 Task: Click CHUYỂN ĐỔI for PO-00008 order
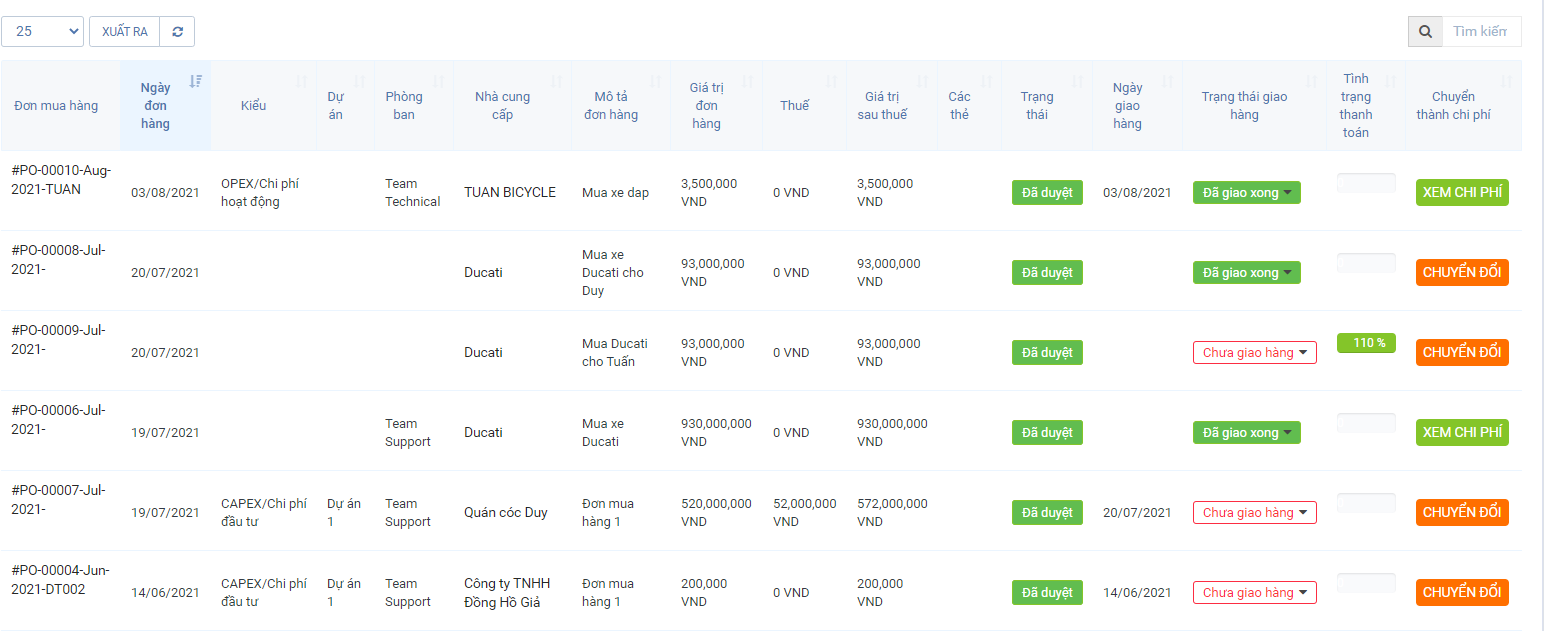(x=1462, y=272)
